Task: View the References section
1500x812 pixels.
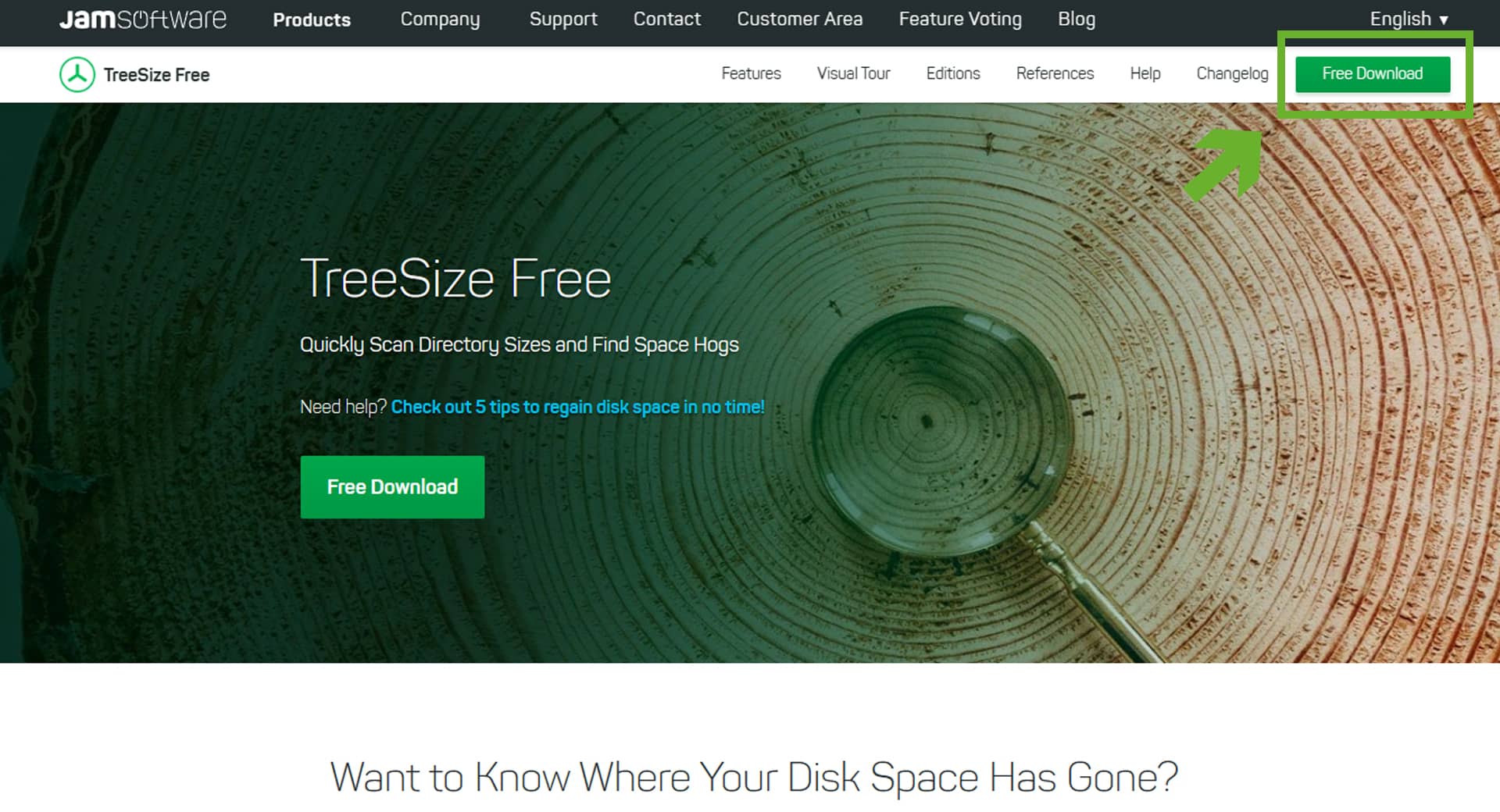Action: point(1055,73)
